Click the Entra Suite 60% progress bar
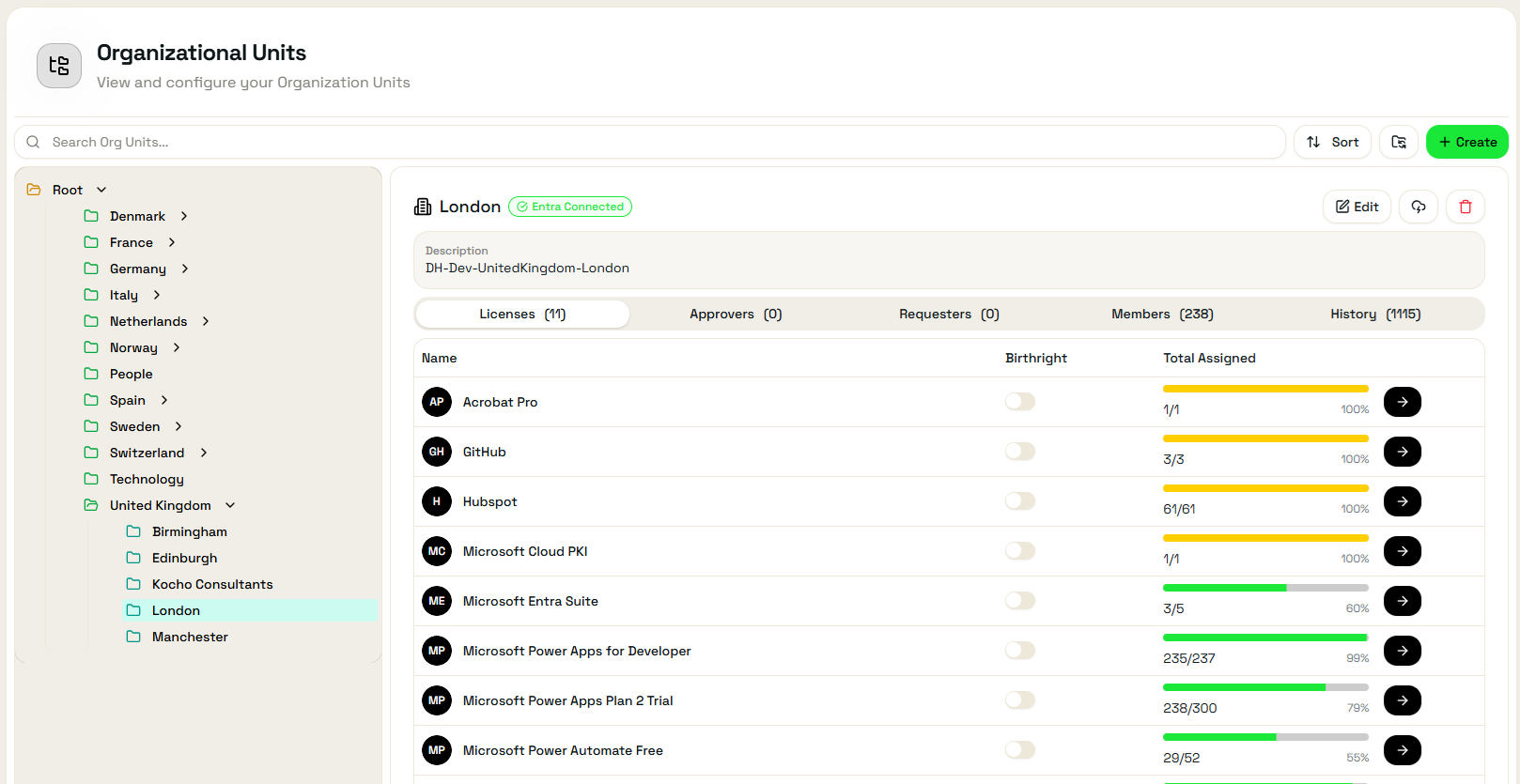Viewport: 1520px width, 784px height. 1265,588
